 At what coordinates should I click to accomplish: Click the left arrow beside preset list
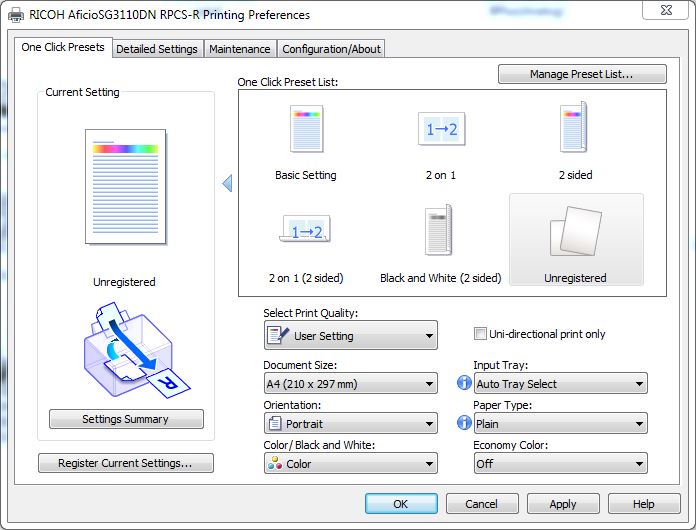tap(227, 183)
